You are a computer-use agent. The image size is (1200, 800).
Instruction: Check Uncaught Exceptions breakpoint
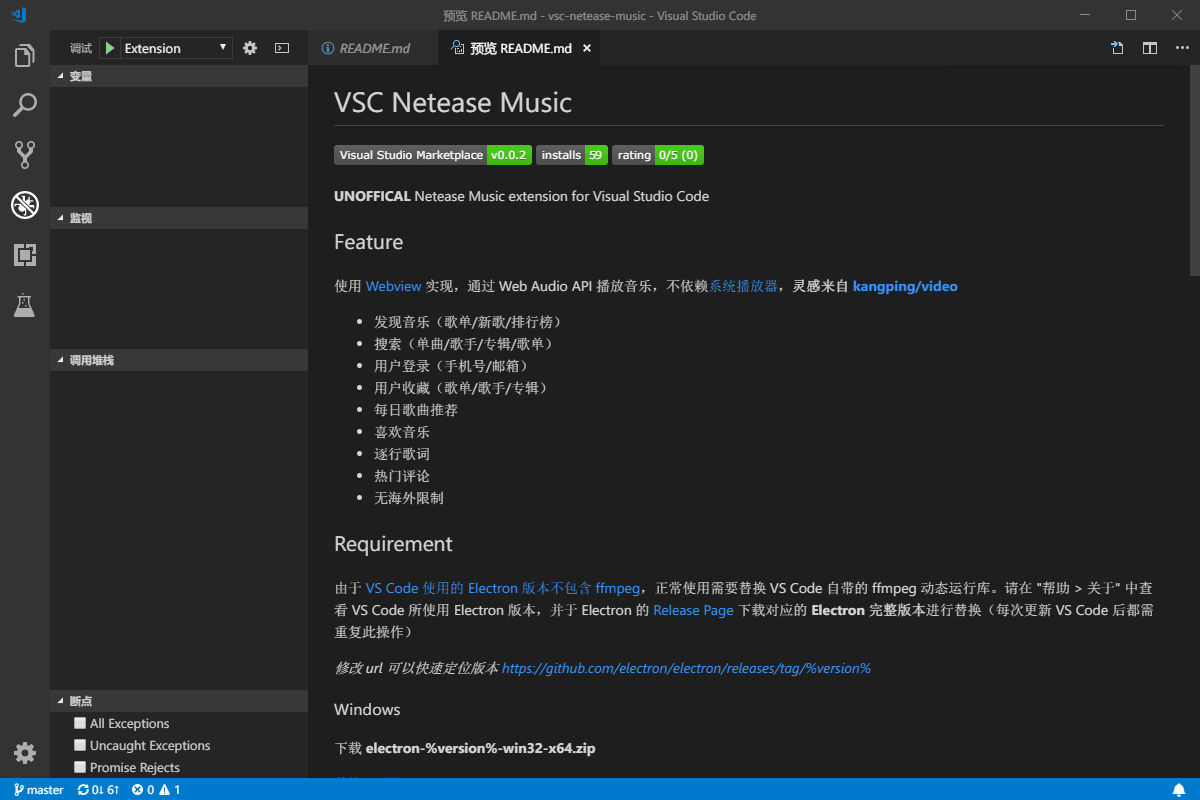(80, 745)
